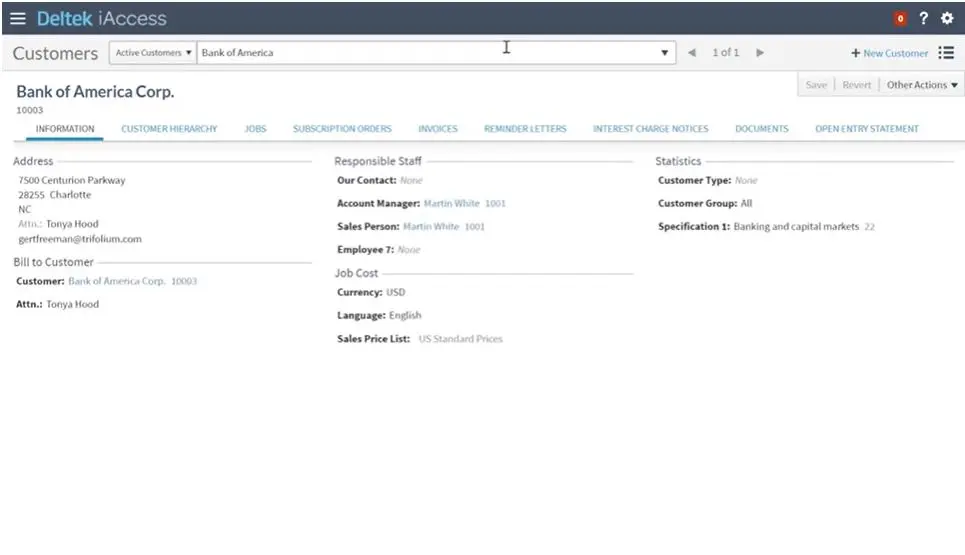The image size is (965, 555).
Task: Expand the Other Actions menu
Action: (922, 85)
